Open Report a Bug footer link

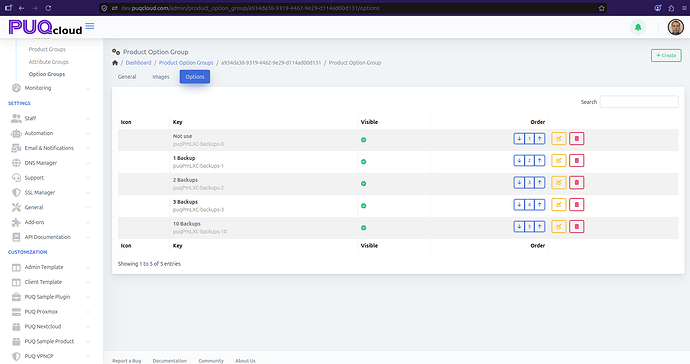127,361
